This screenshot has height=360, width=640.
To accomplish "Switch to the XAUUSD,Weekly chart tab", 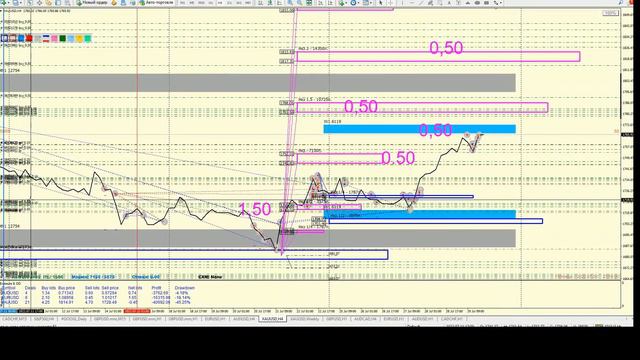I will click(x=304, y=318).
